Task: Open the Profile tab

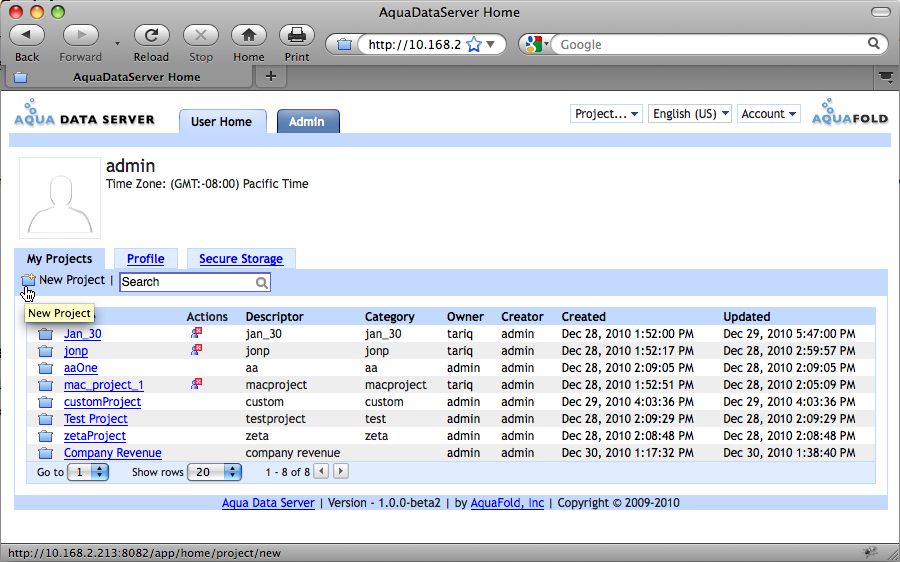Action: pyautogui.click(x=146, y=259)
